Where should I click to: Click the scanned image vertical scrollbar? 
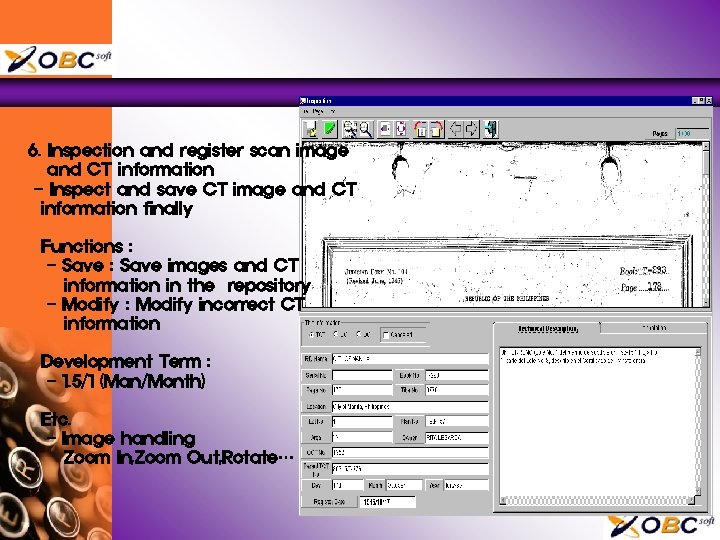[x=706, y=224]
